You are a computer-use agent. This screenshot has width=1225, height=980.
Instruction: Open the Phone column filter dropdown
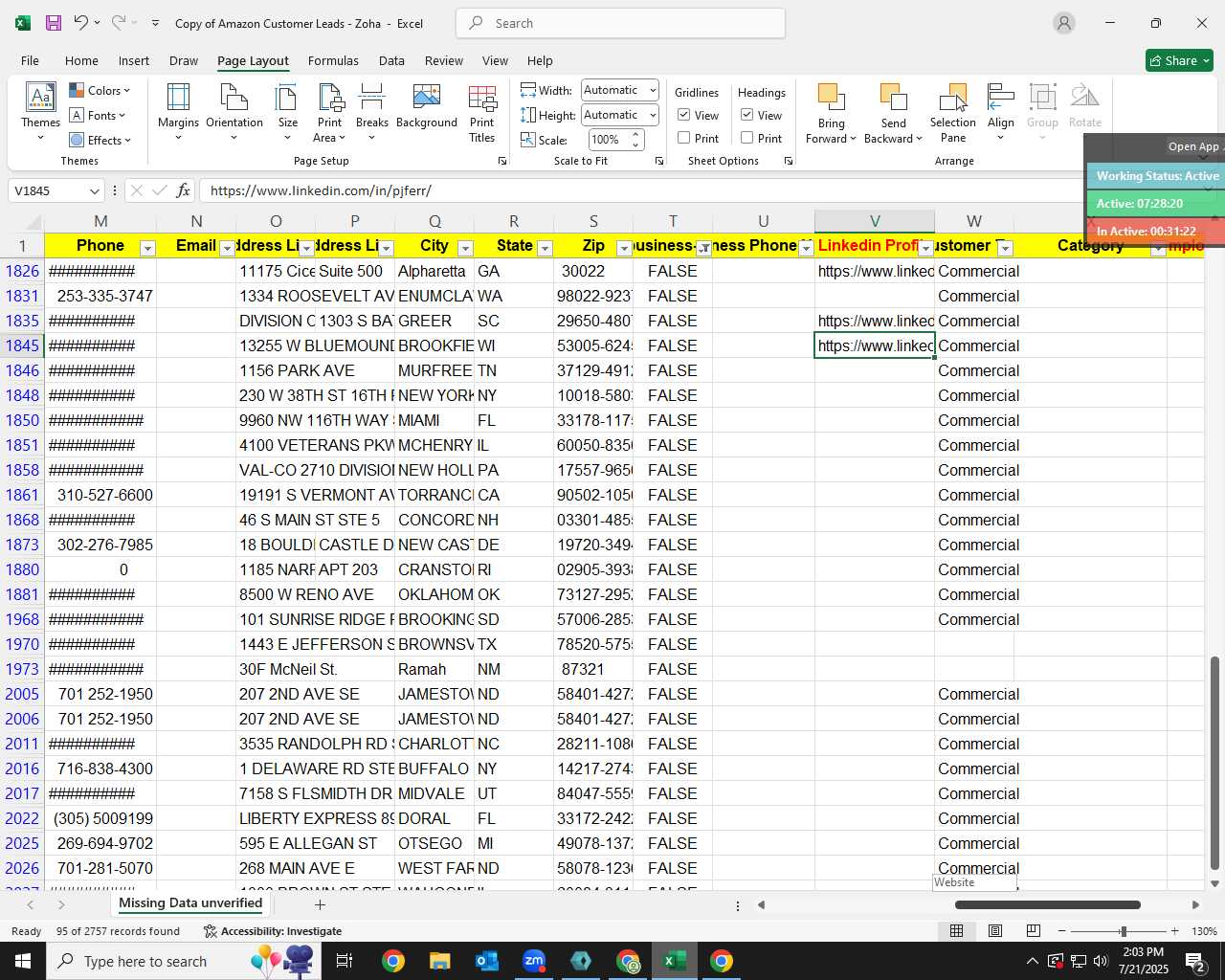(x=147, y=248)
